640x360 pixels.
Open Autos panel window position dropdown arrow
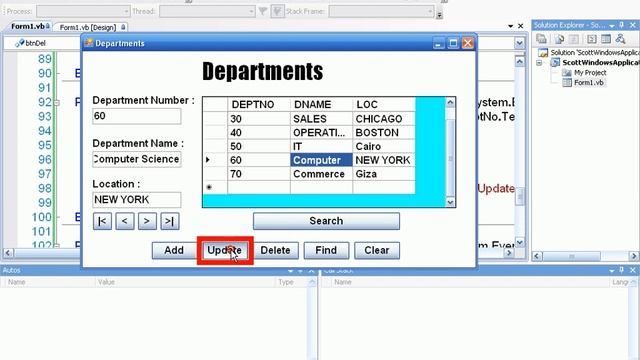coord(291,271)
